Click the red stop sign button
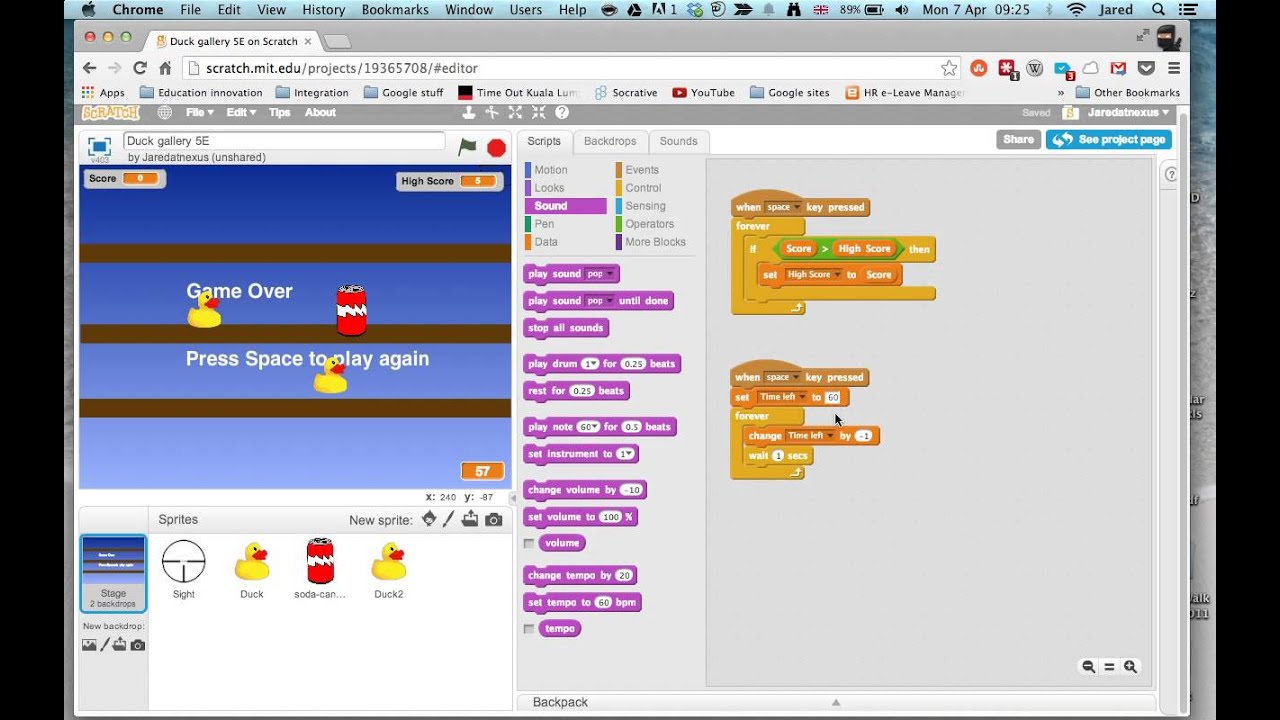Viewport: 1280px width, 720px height. click(496, 148)
